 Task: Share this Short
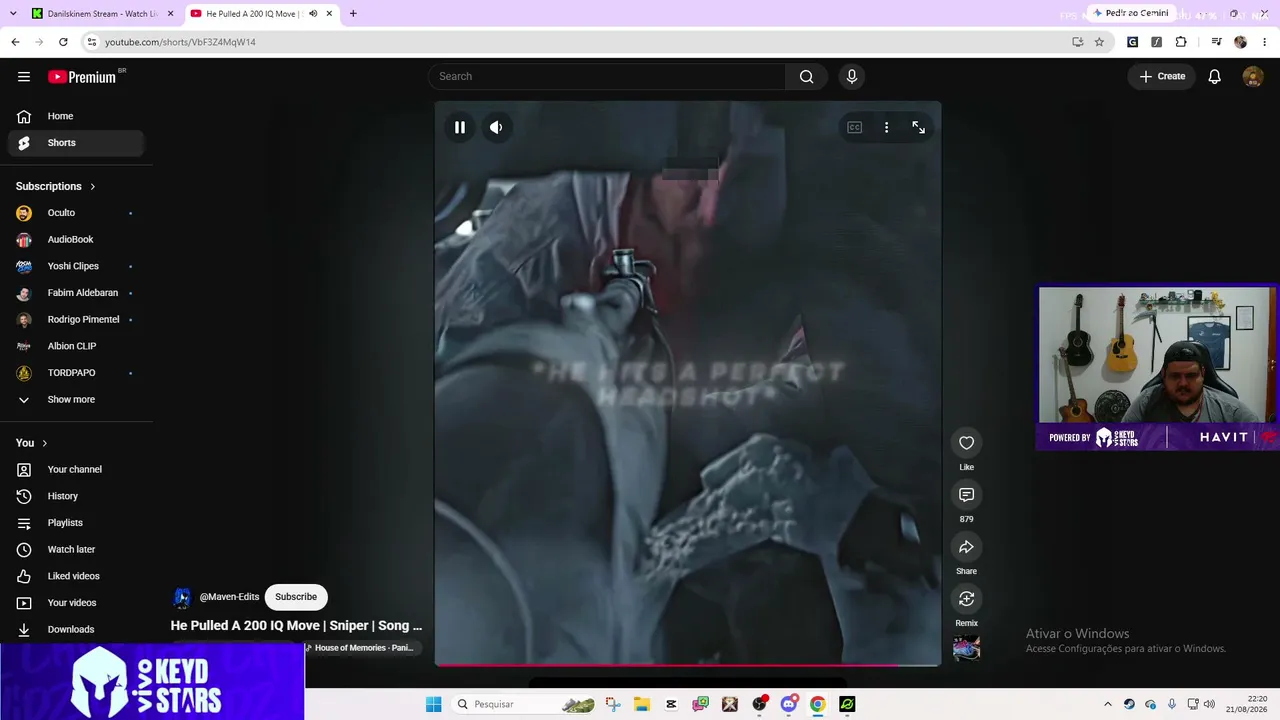click(x=966, y=547)
